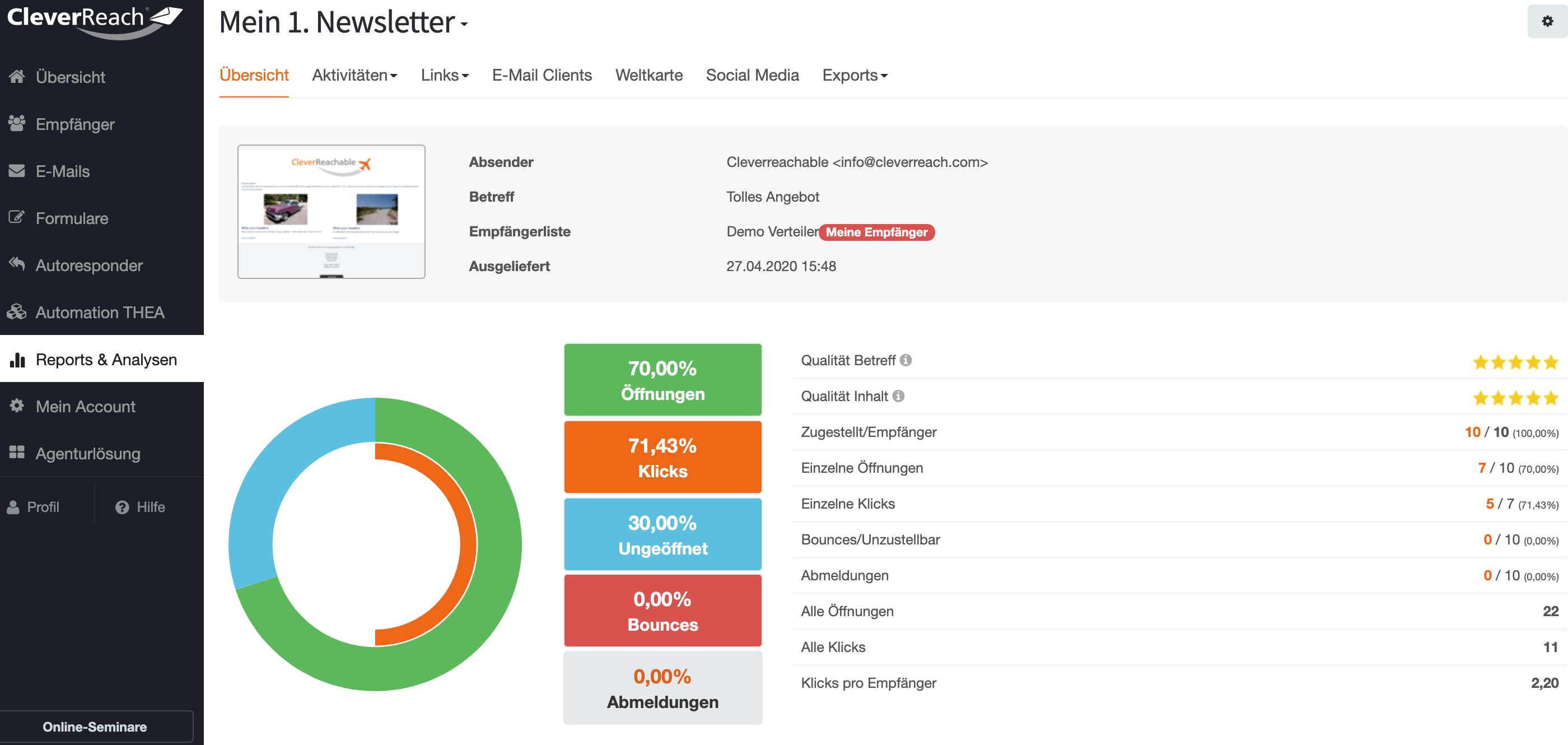1568x745 pixels.
Task: Click the subject text Tolles Angebot
Action: pyautogui.click(x=772, y=197)
